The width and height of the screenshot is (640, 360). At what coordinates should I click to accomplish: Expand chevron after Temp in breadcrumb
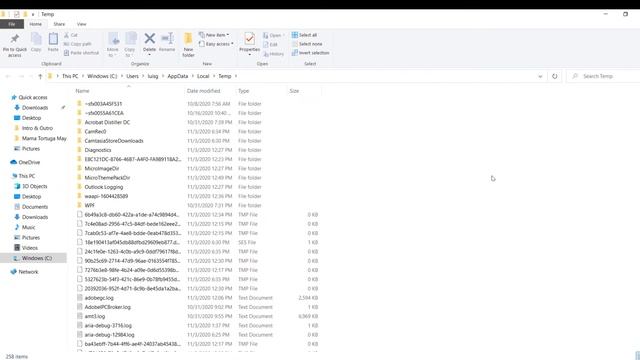click(x=236, y=76)
